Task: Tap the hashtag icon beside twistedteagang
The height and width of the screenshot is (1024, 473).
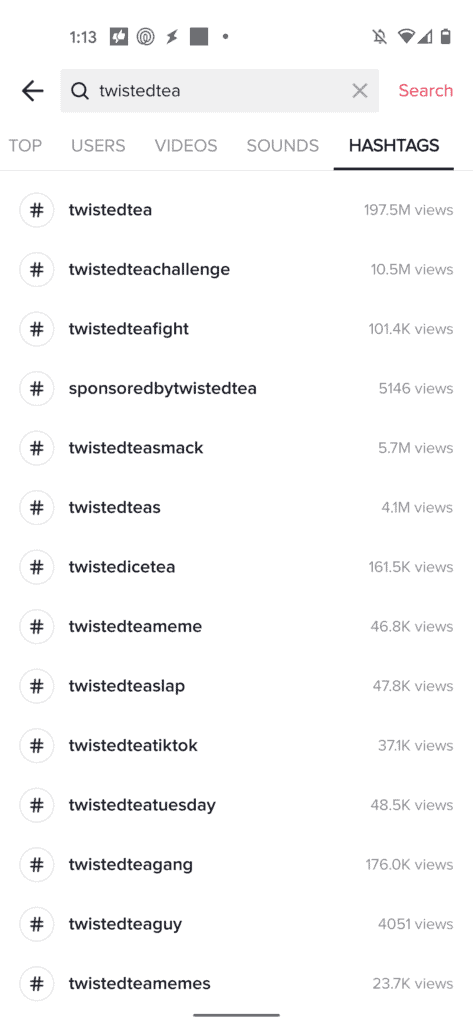Action: click(x=37, y=865)
